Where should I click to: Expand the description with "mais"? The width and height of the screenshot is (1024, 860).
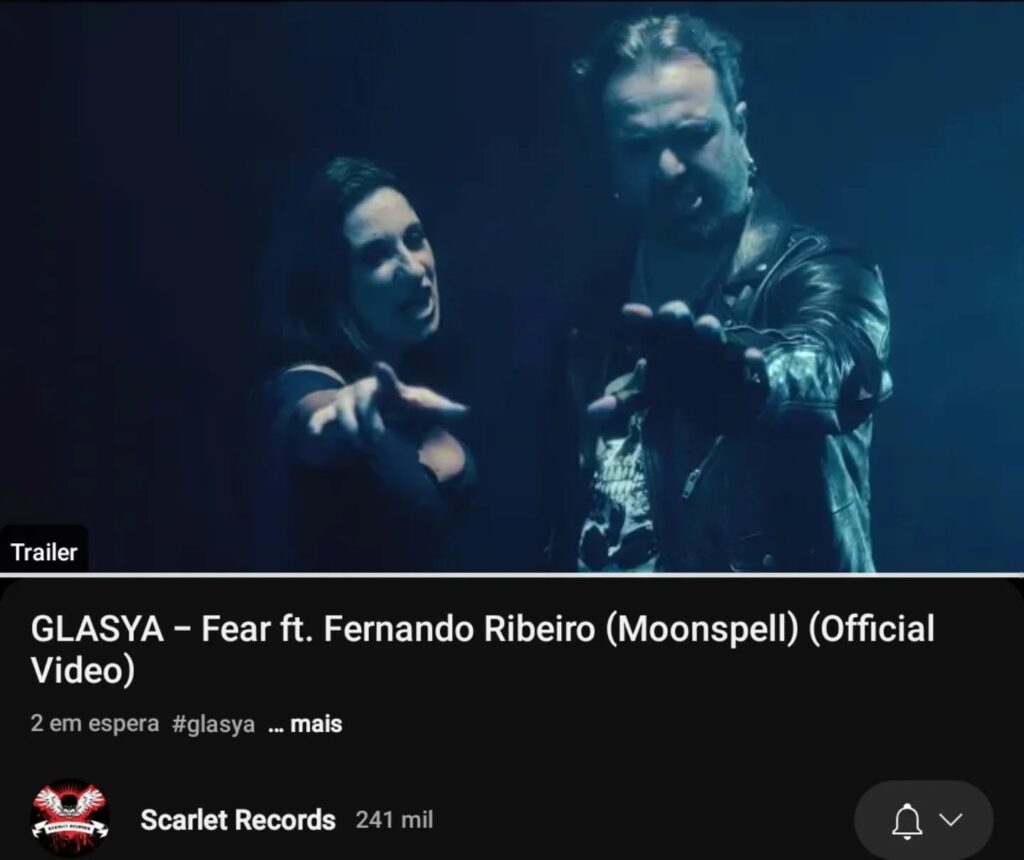316,724
